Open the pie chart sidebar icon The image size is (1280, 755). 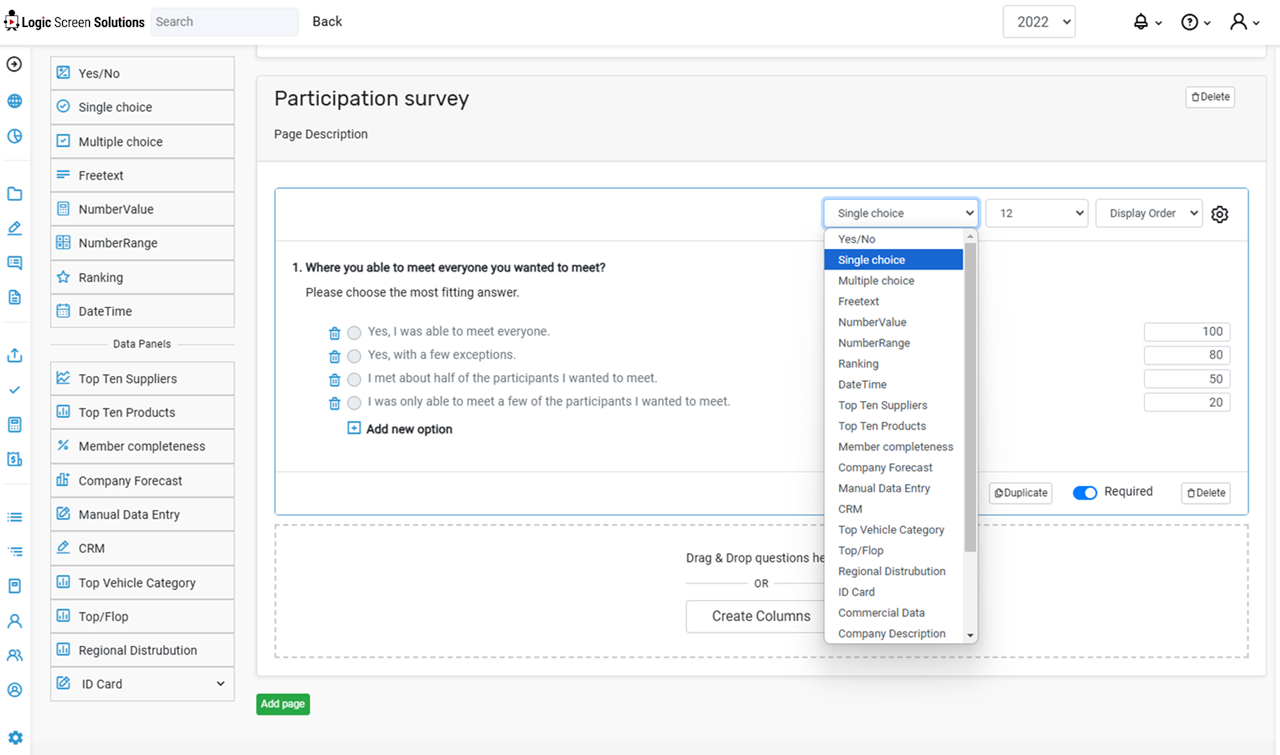14,136
